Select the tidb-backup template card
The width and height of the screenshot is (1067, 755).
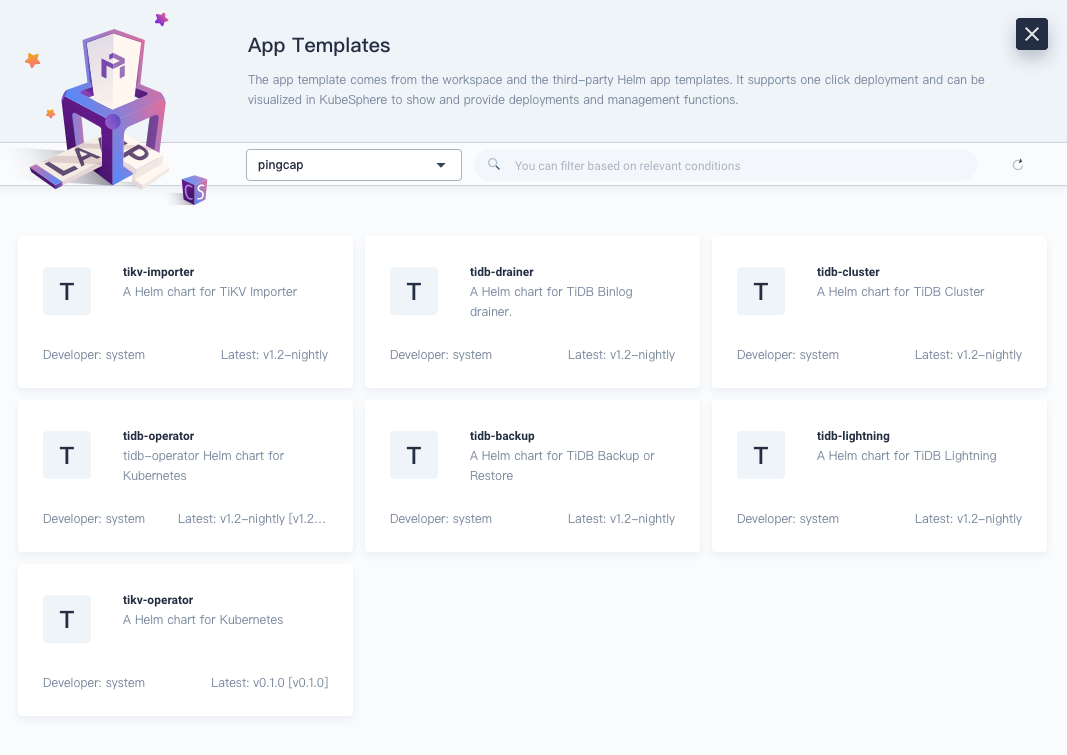pyautogui.click(x=532, y=476)
